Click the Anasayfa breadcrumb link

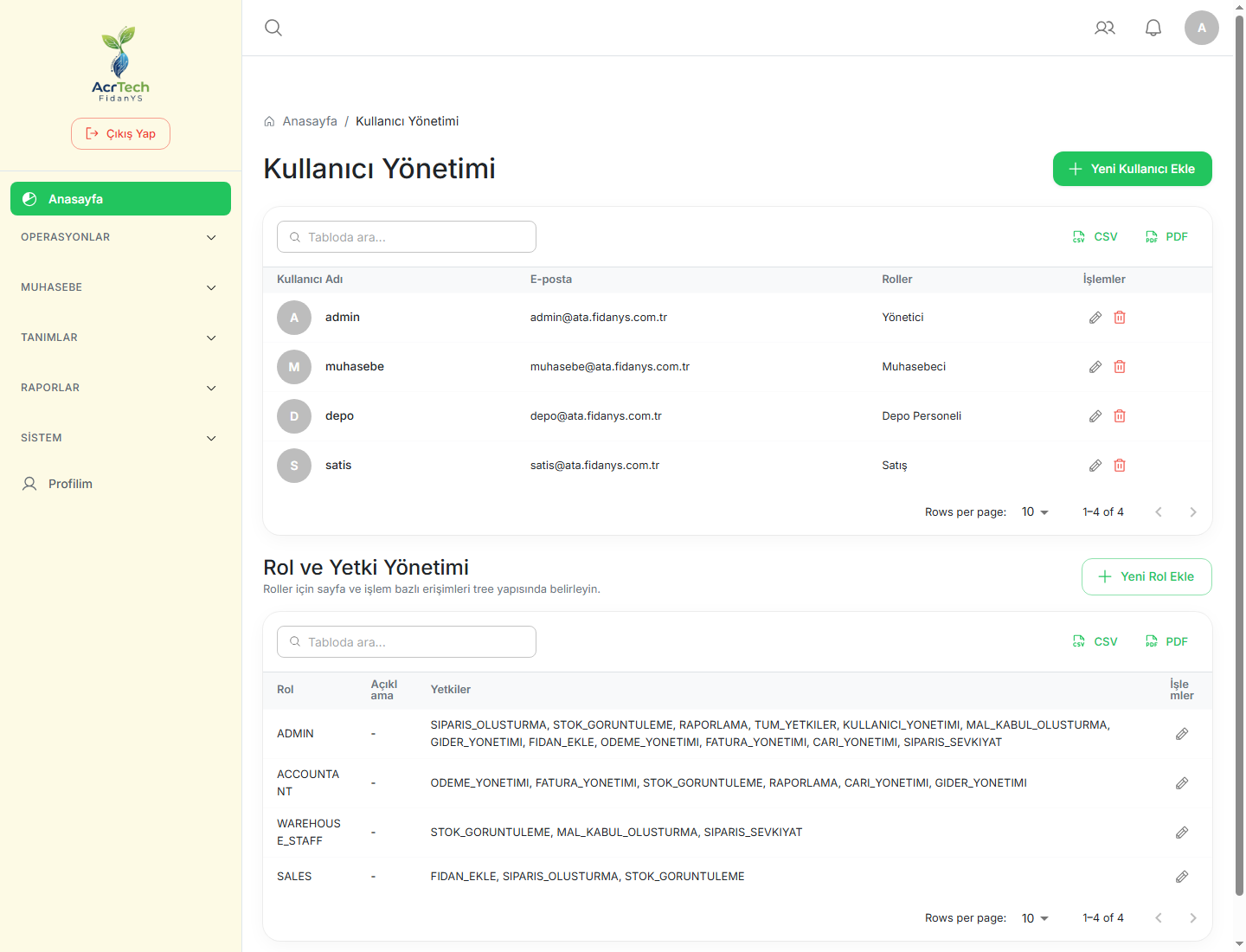tap(310, 121)
